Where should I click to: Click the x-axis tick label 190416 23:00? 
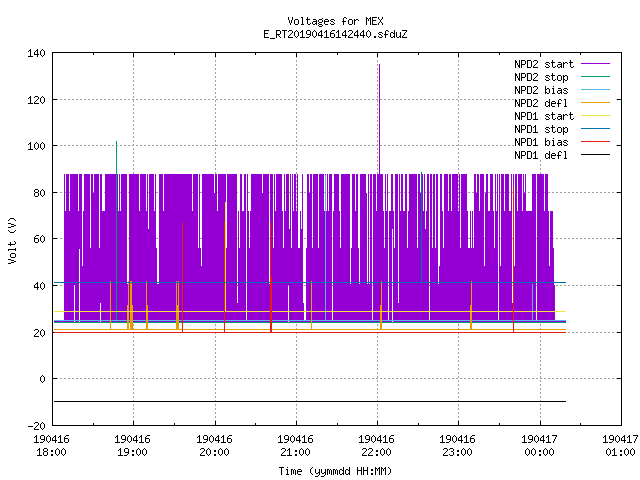point(457,446)
